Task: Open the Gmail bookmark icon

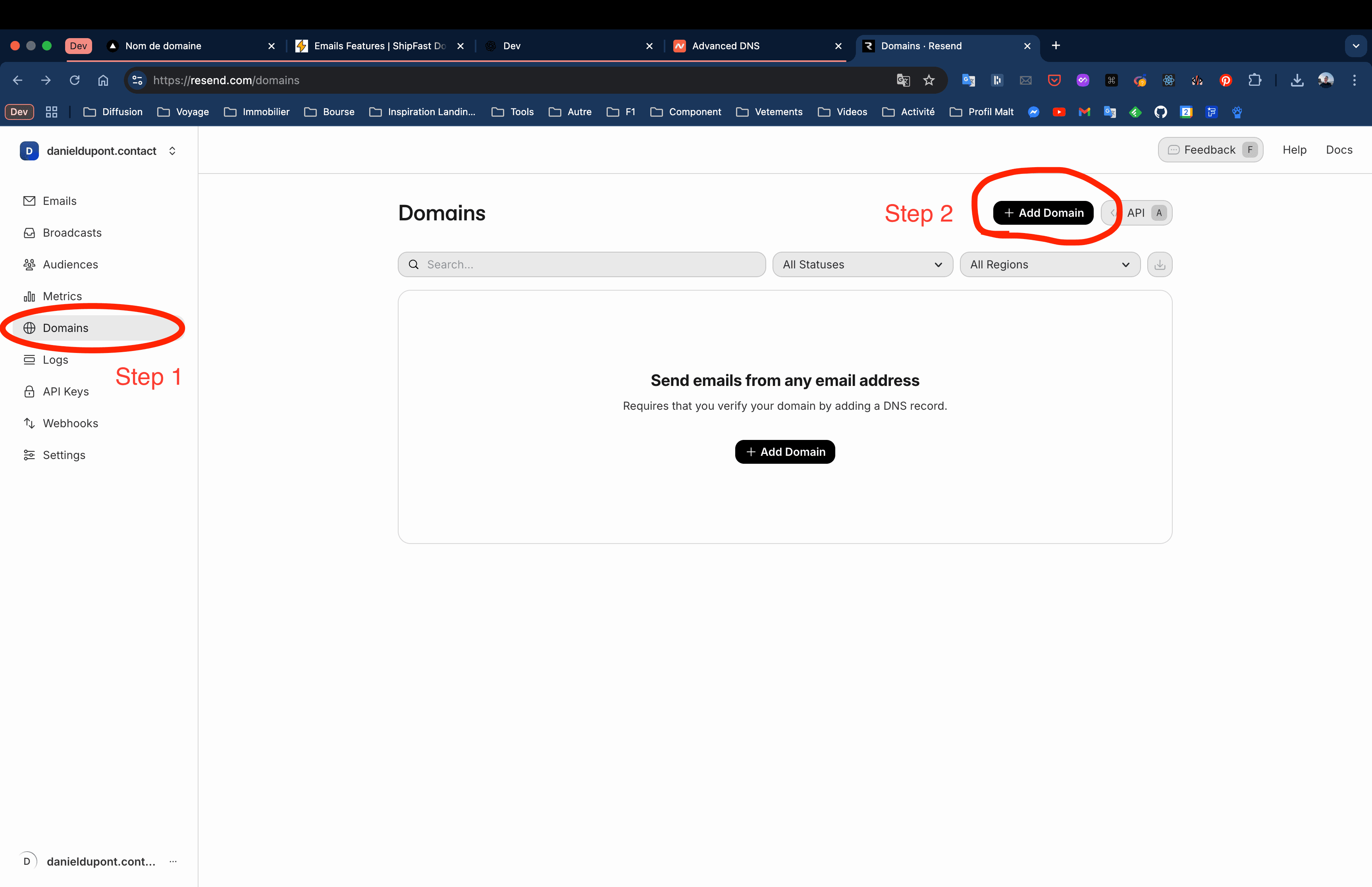Action: [x=1084, y=112]
